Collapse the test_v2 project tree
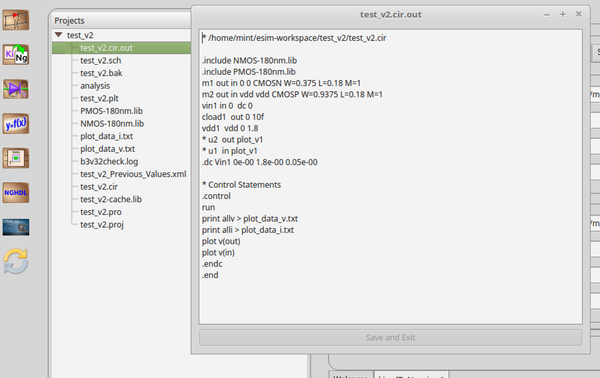600x378 pixels. point(59,35)
